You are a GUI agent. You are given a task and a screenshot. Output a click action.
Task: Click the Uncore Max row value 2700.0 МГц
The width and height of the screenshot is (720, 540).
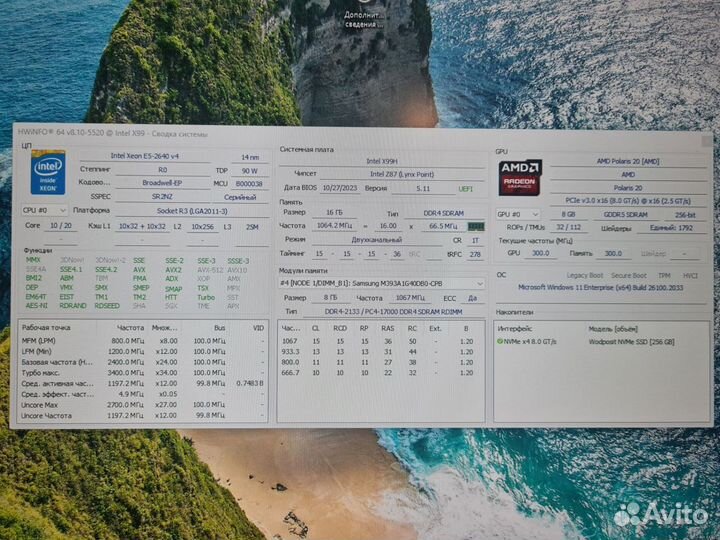[x=125, y=405]
